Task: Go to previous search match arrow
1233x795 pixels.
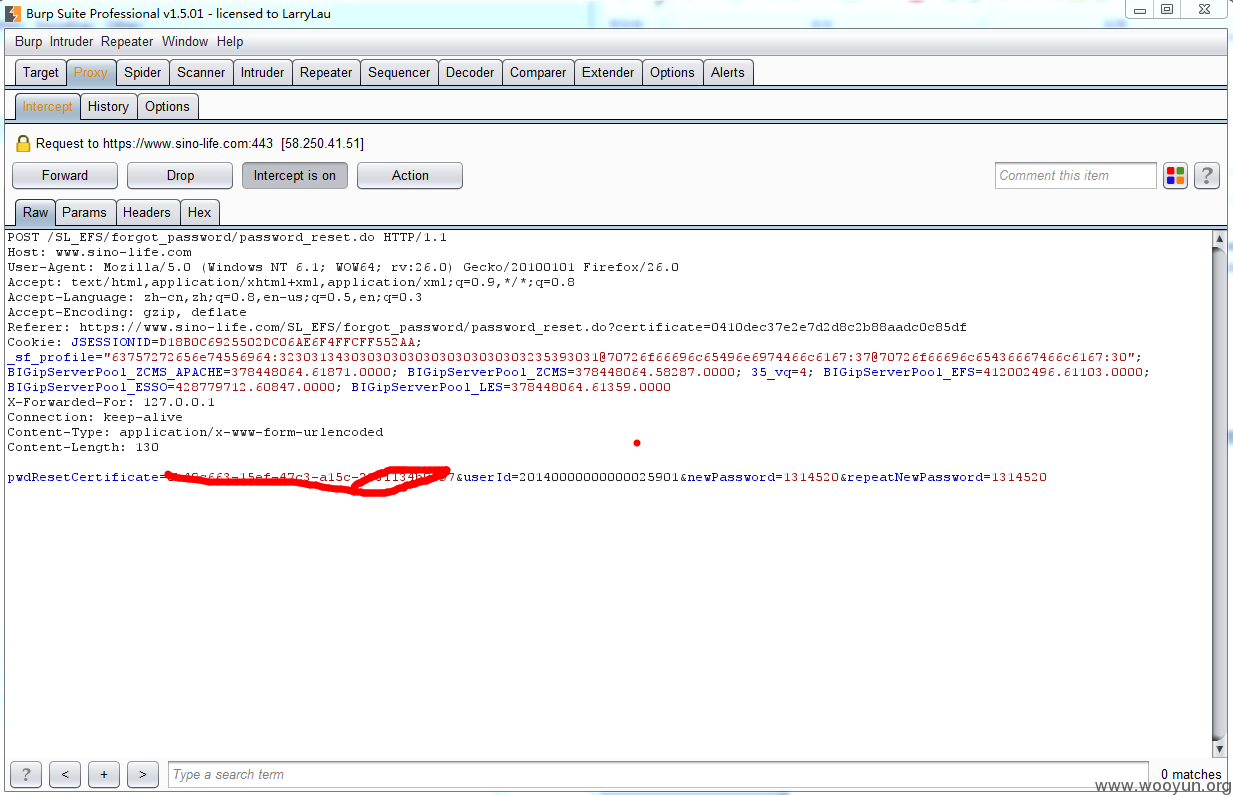Action: tap(65, 774)
